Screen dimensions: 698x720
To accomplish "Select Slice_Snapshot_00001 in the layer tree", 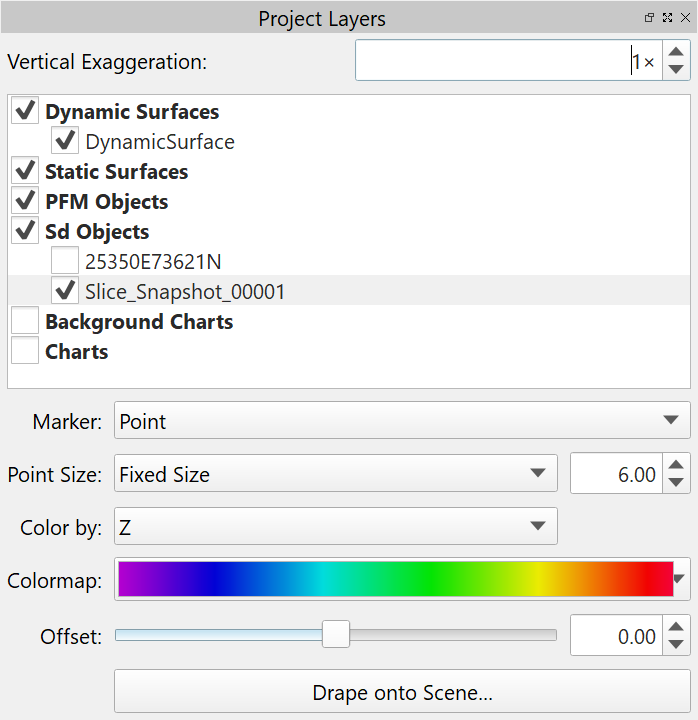I will (185, 292).
